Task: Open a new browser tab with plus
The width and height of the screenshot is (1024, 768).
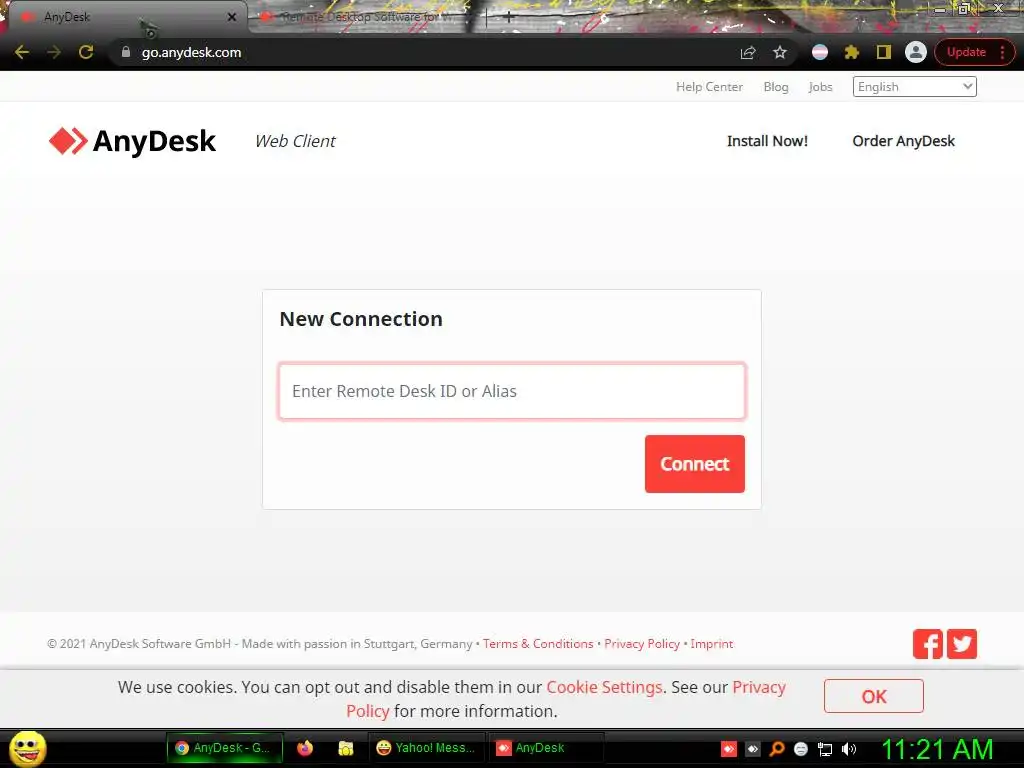Action: coord(508,18)
